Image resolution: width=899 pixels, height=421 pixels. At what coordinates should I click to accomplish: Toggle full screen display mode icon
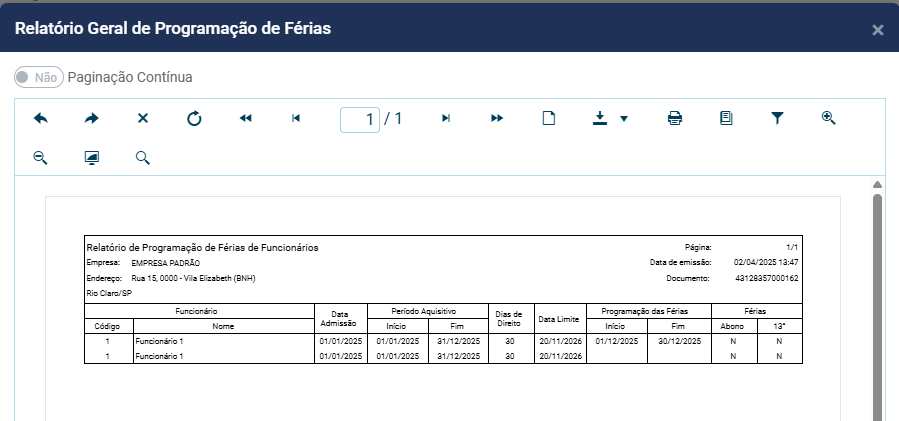coord(92,158)
